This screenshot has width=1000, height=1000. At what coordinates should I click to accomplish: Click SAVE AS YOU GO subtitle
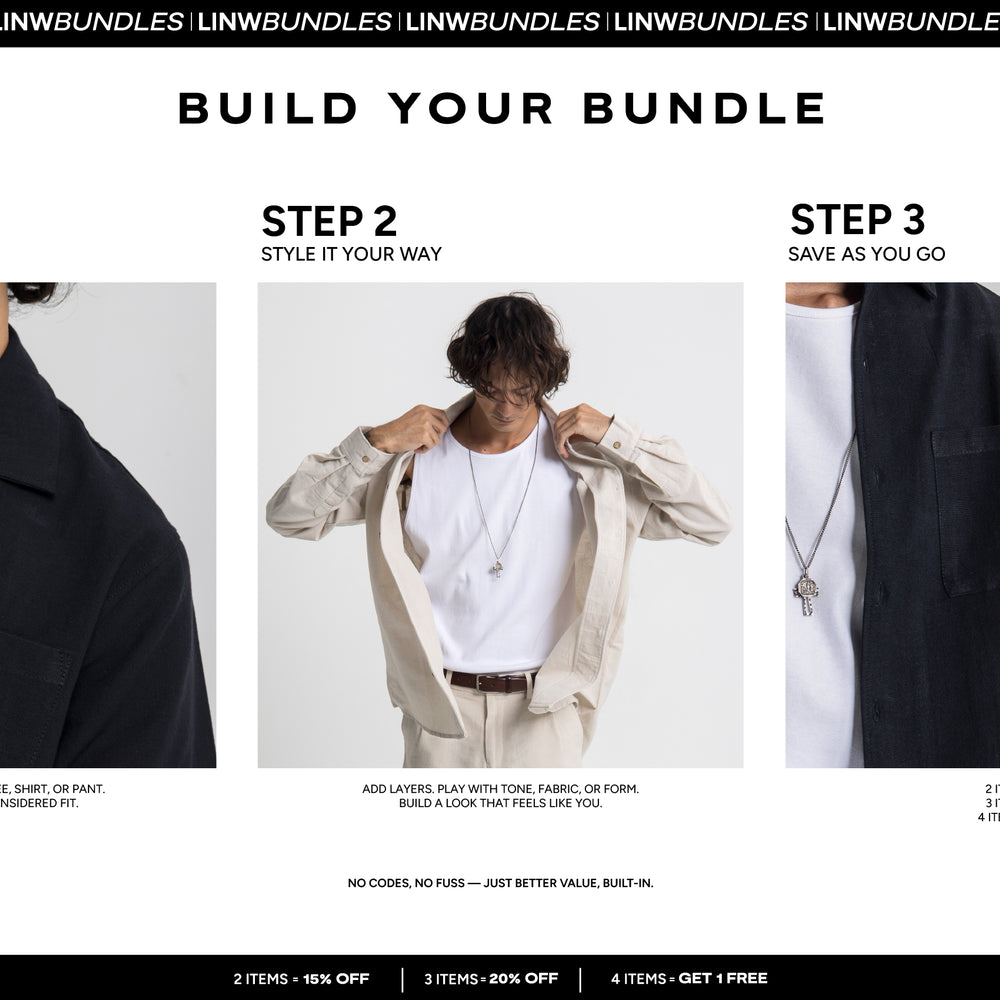866,254
